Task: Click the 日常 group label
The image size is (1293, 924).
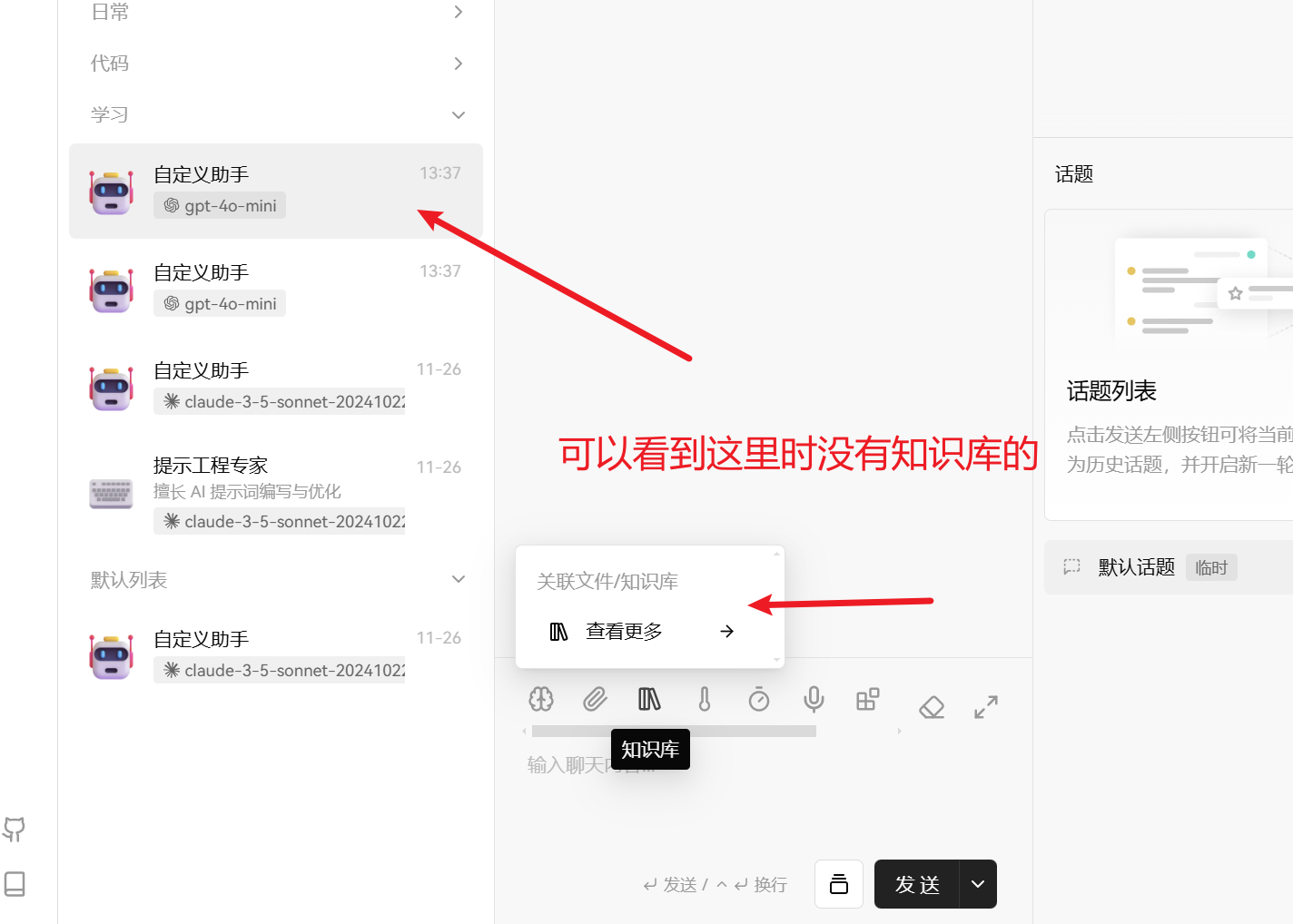Action: point(110,12)
